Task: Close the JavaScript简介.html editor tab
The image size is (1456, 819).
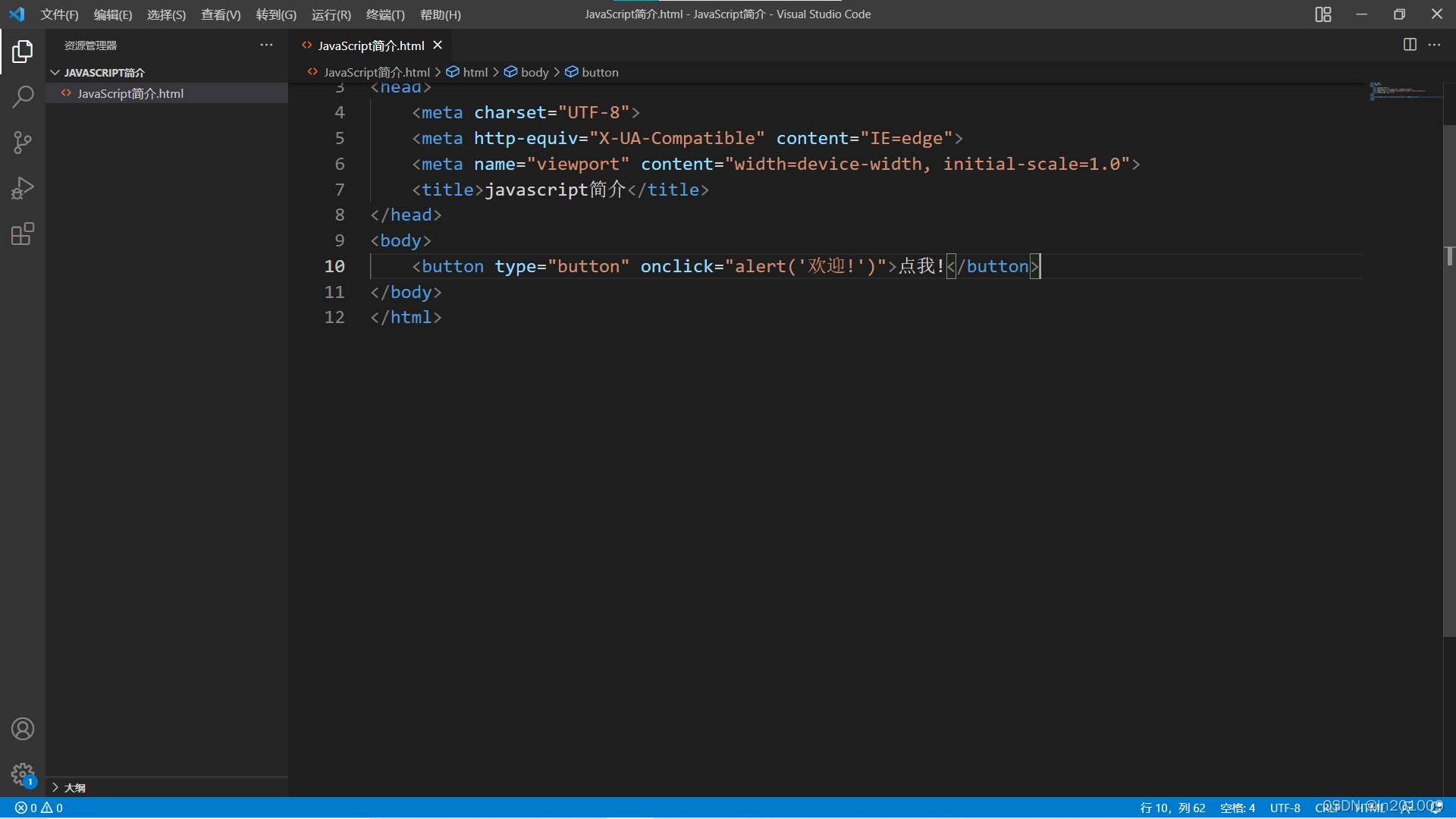Action: click(x=438, y=45)
